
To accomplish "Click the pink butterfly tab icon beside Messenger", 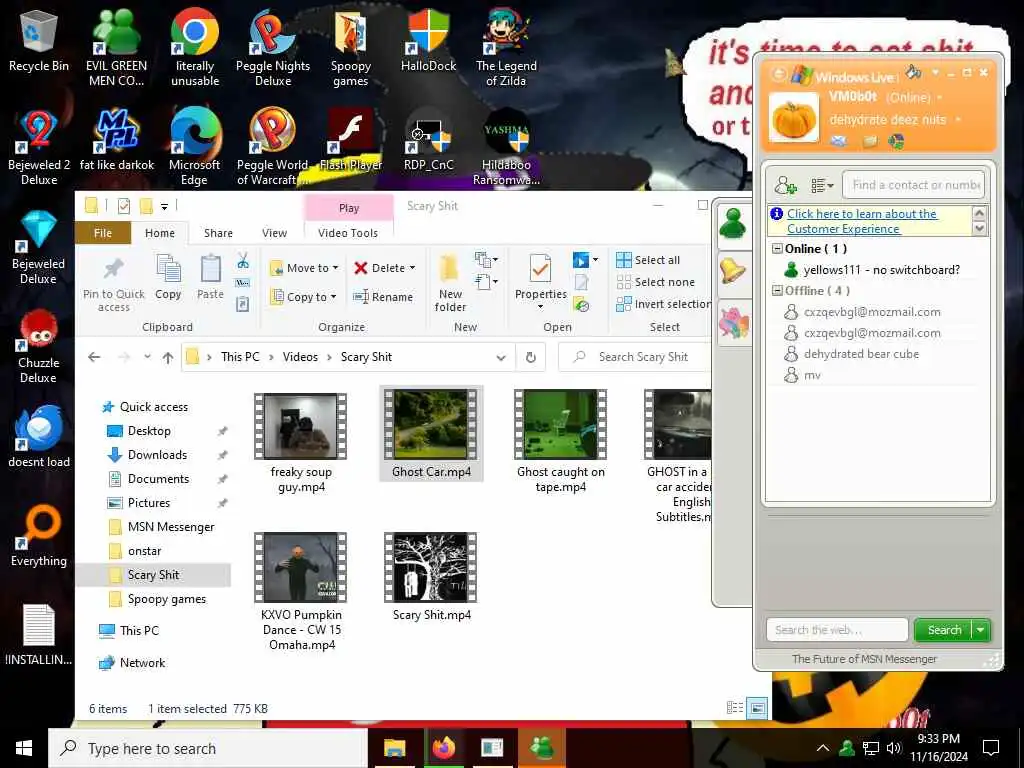I will [x=733, y=323].
